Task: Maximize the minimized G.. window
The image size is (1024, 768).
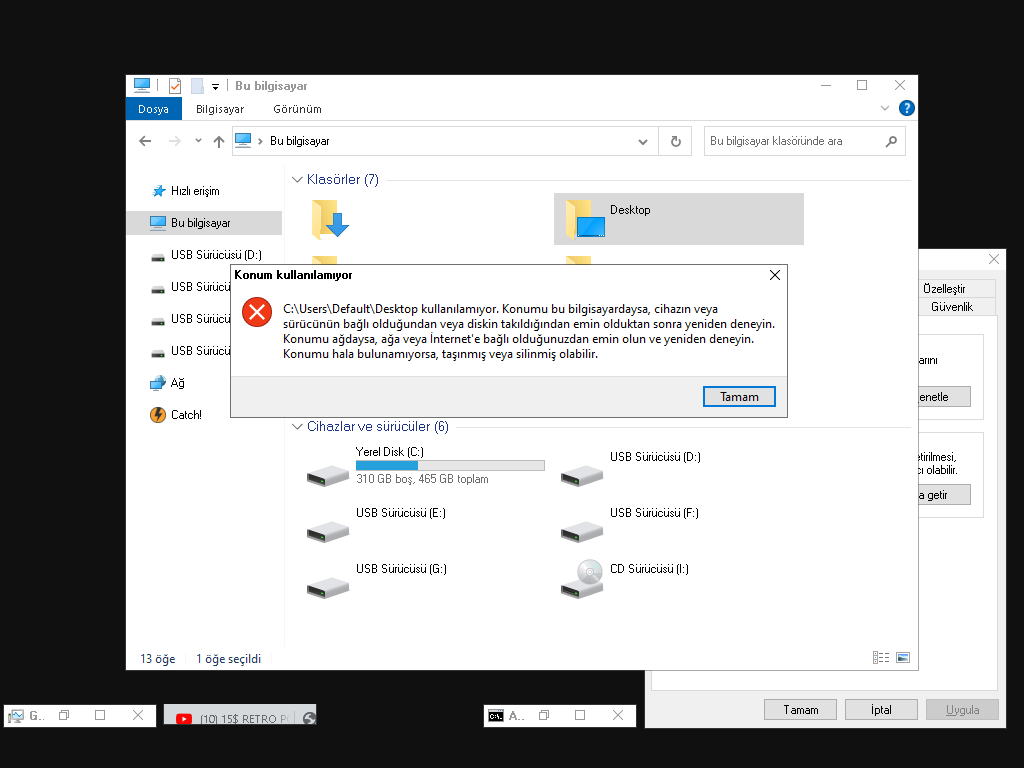Action: [100, 715]
